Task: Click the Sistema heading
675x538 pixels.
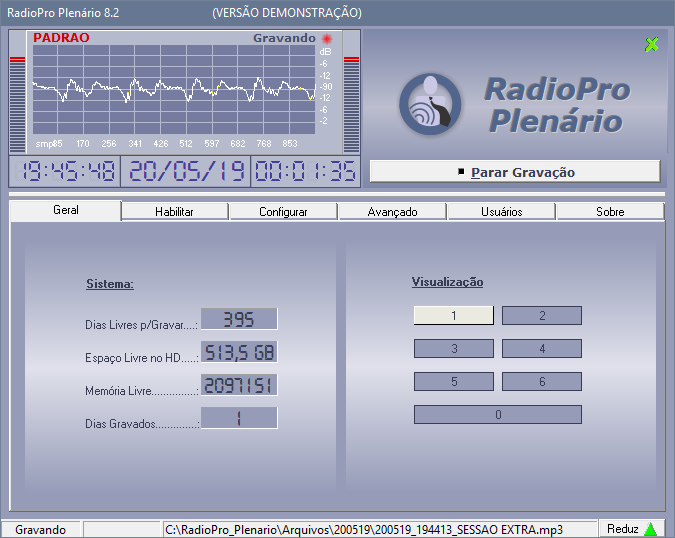Action: 110,284
